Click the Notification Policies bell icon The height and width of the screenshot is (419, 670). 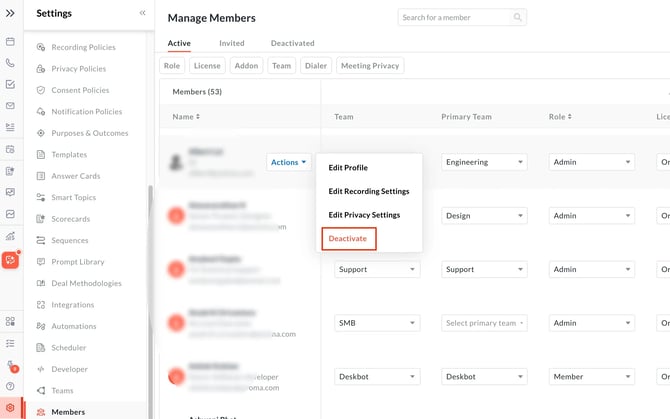click(41, 111)
